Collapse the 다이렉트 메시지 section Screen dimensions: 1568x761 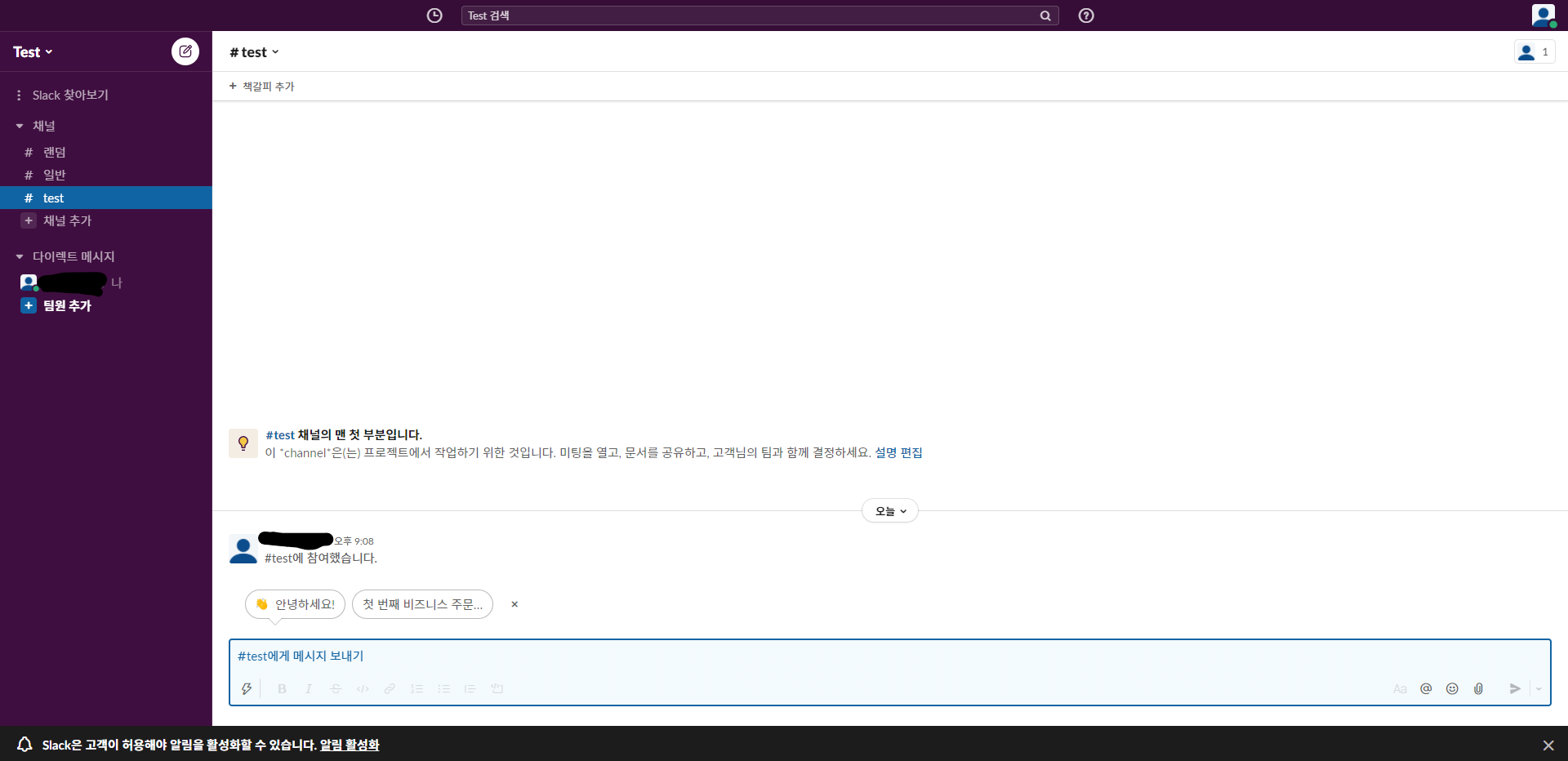[20, 256]
